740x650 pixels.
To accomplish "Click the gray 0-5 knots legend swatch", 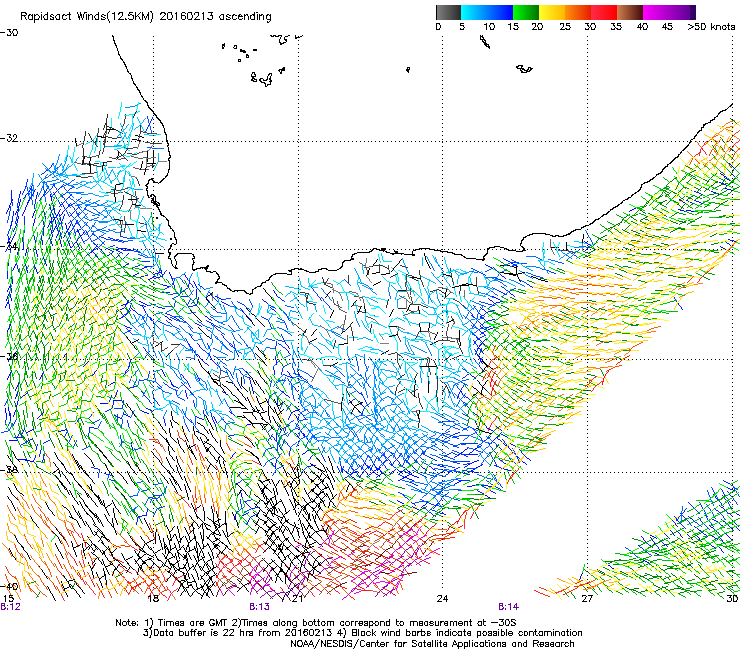I will [448, 12].
